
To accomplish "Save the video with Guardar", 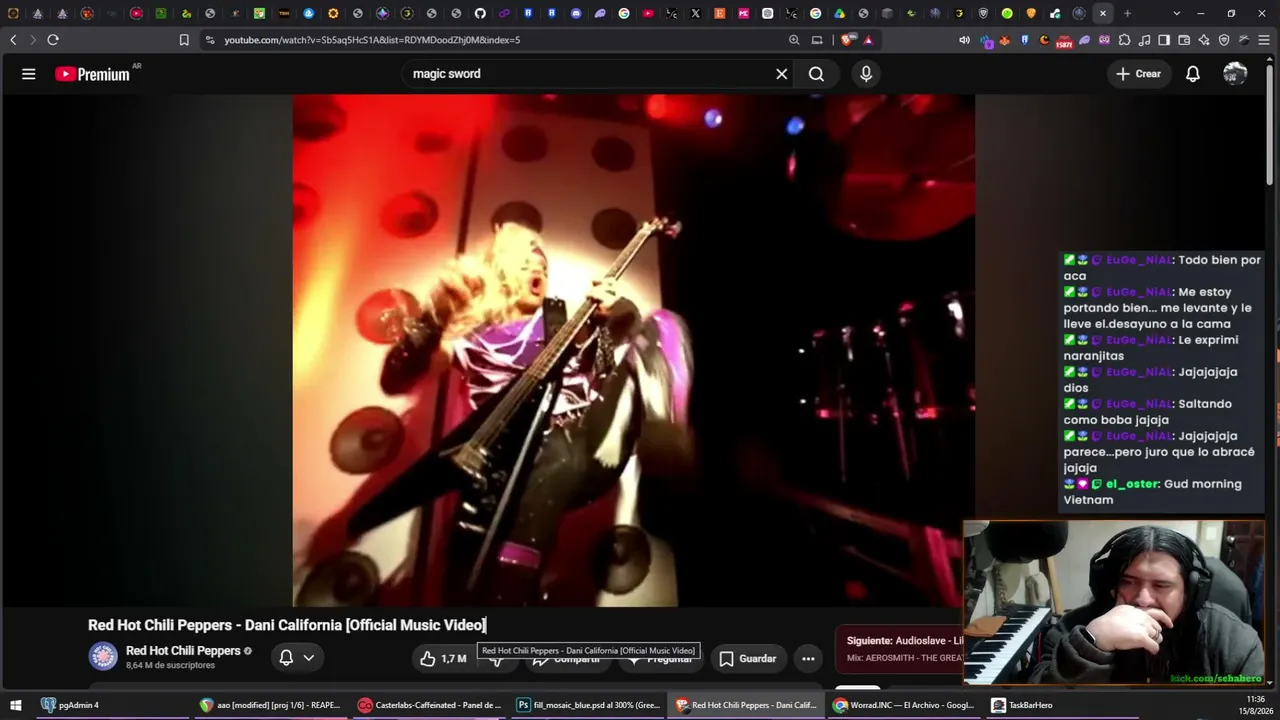I will [x=748, y=659].
